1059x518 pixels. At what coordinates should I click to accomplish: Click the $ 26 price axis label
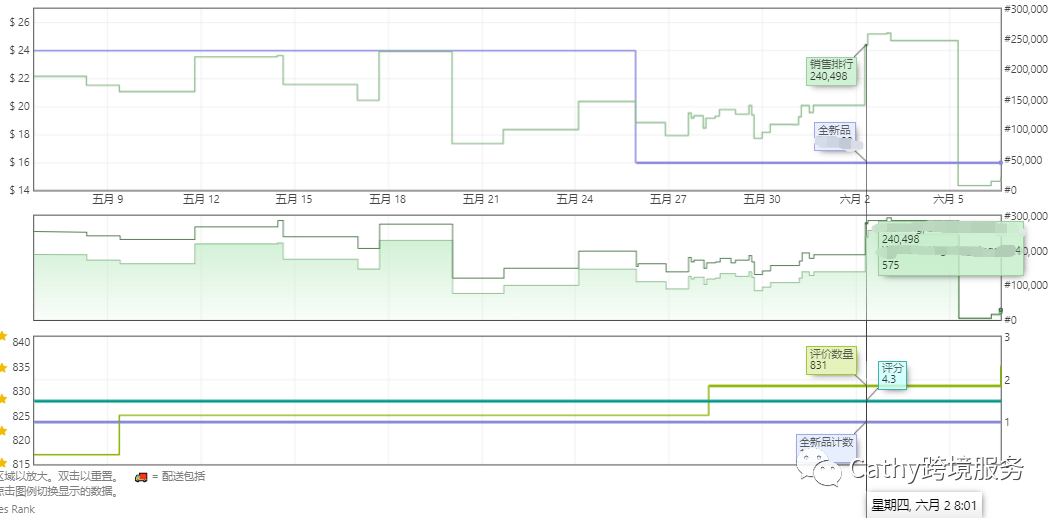(20, 22)
